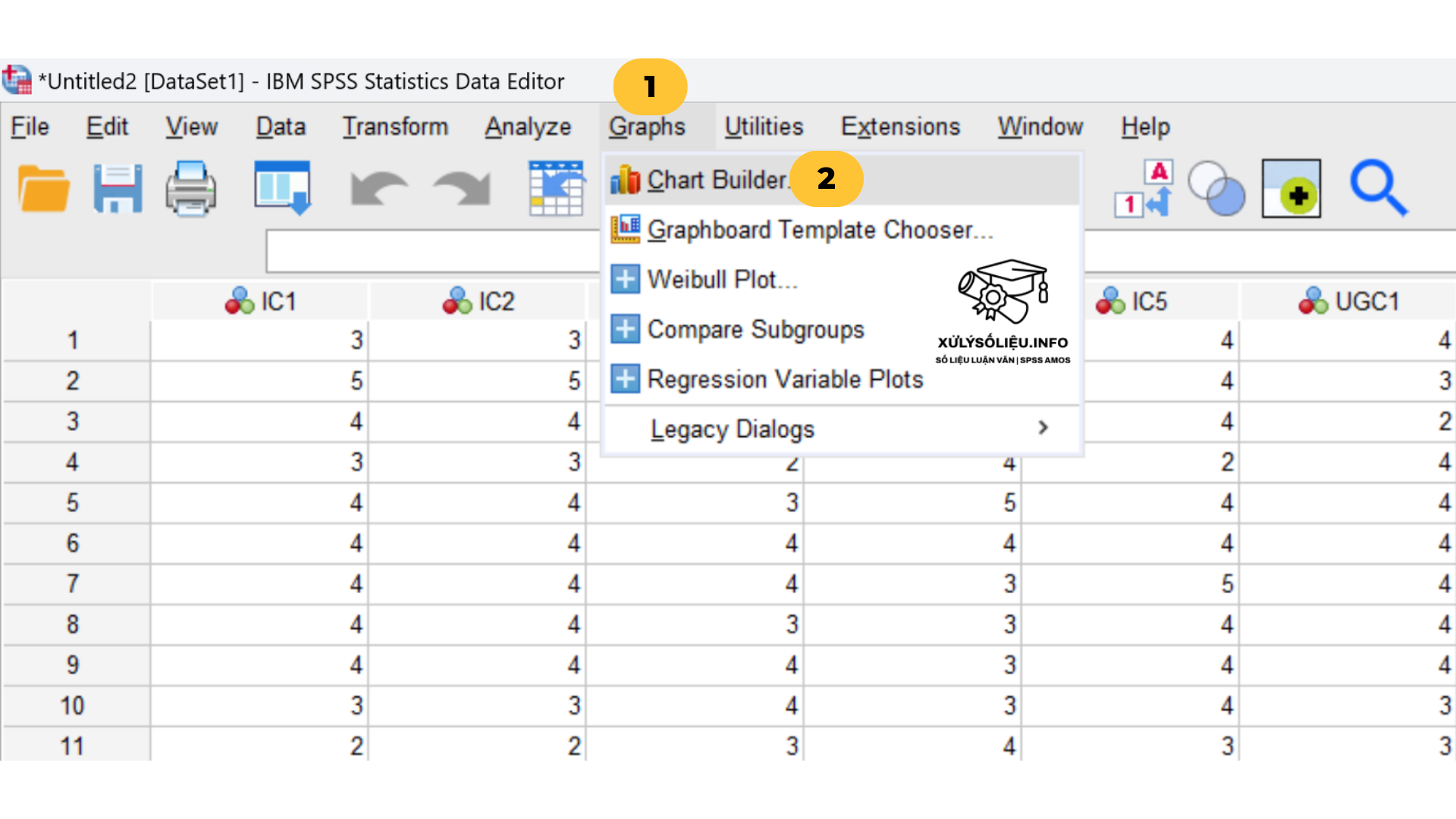This screenshot has width=1456, height=819.
Task: Undo the last action with the back arrow
Action: tap(379, 187)
